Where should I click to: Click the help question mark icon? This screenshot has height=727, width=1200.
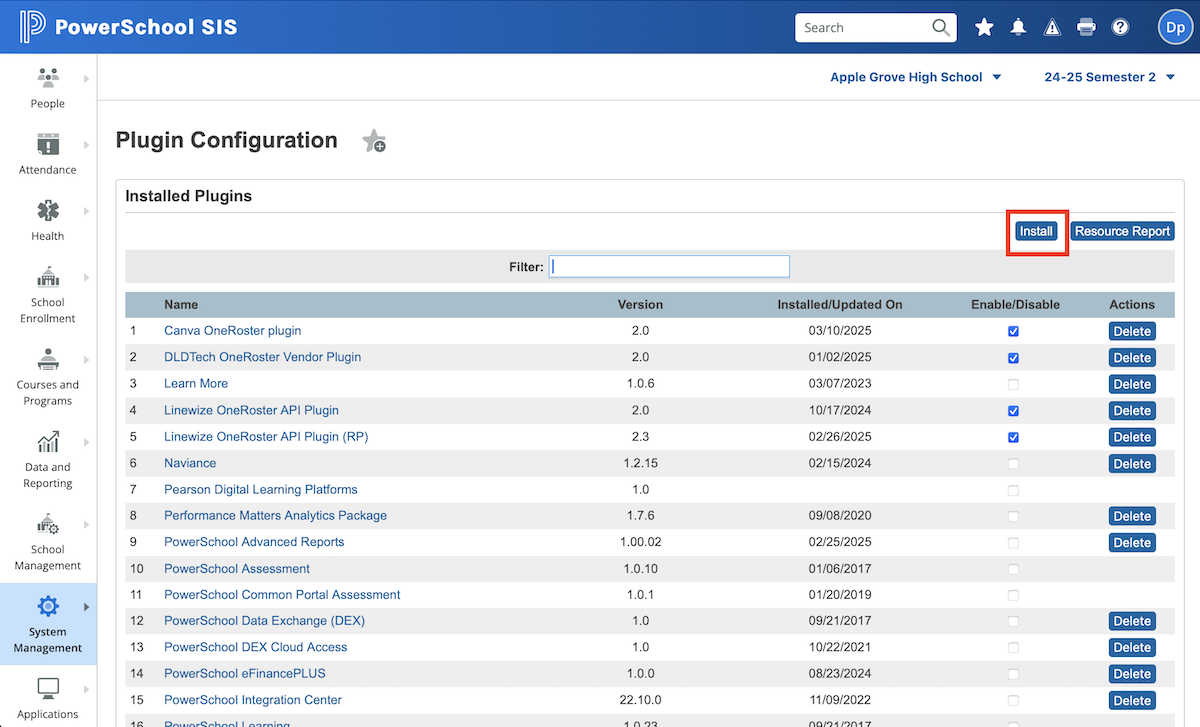click(x=1120, y=28)
